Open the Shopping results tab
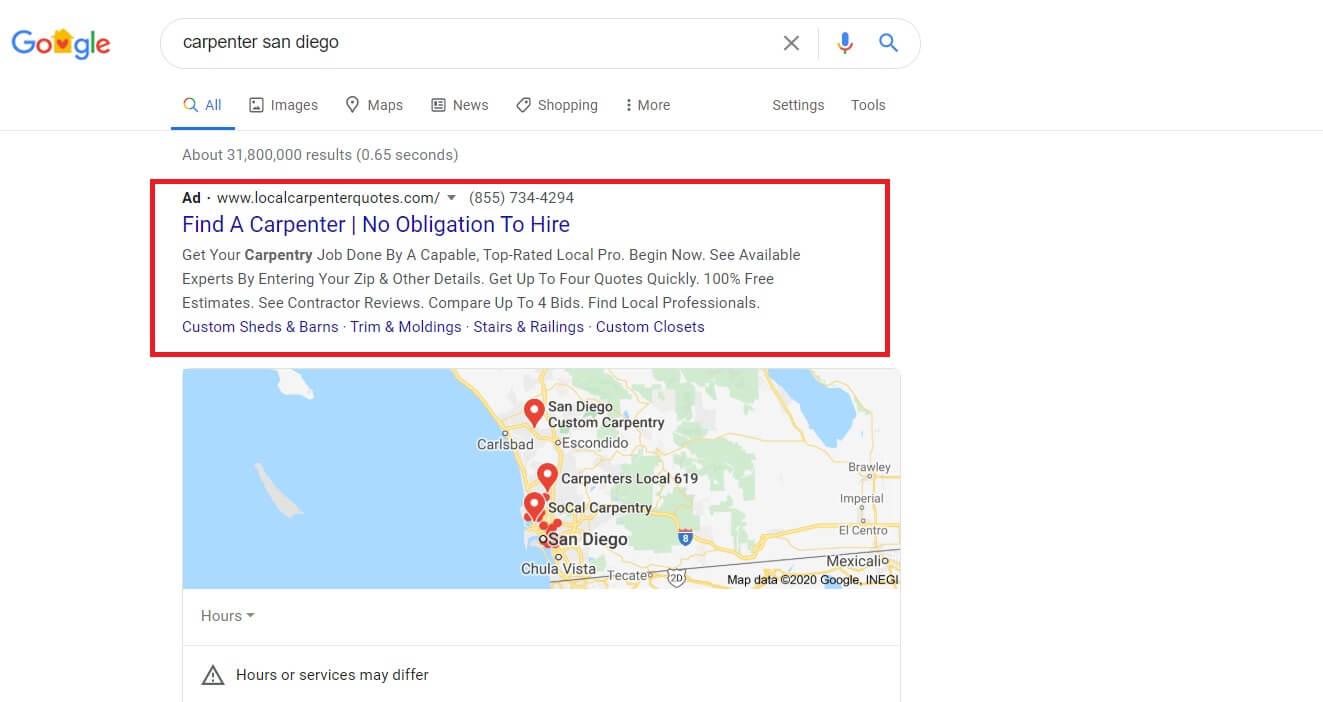This screenshot has height=702, width=1323. point(557,105)
